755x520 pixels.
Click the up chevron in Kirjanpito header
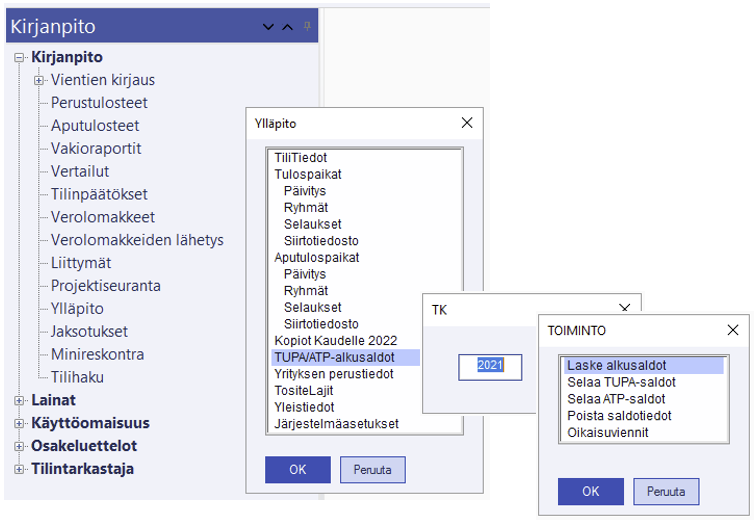point(288,27)
